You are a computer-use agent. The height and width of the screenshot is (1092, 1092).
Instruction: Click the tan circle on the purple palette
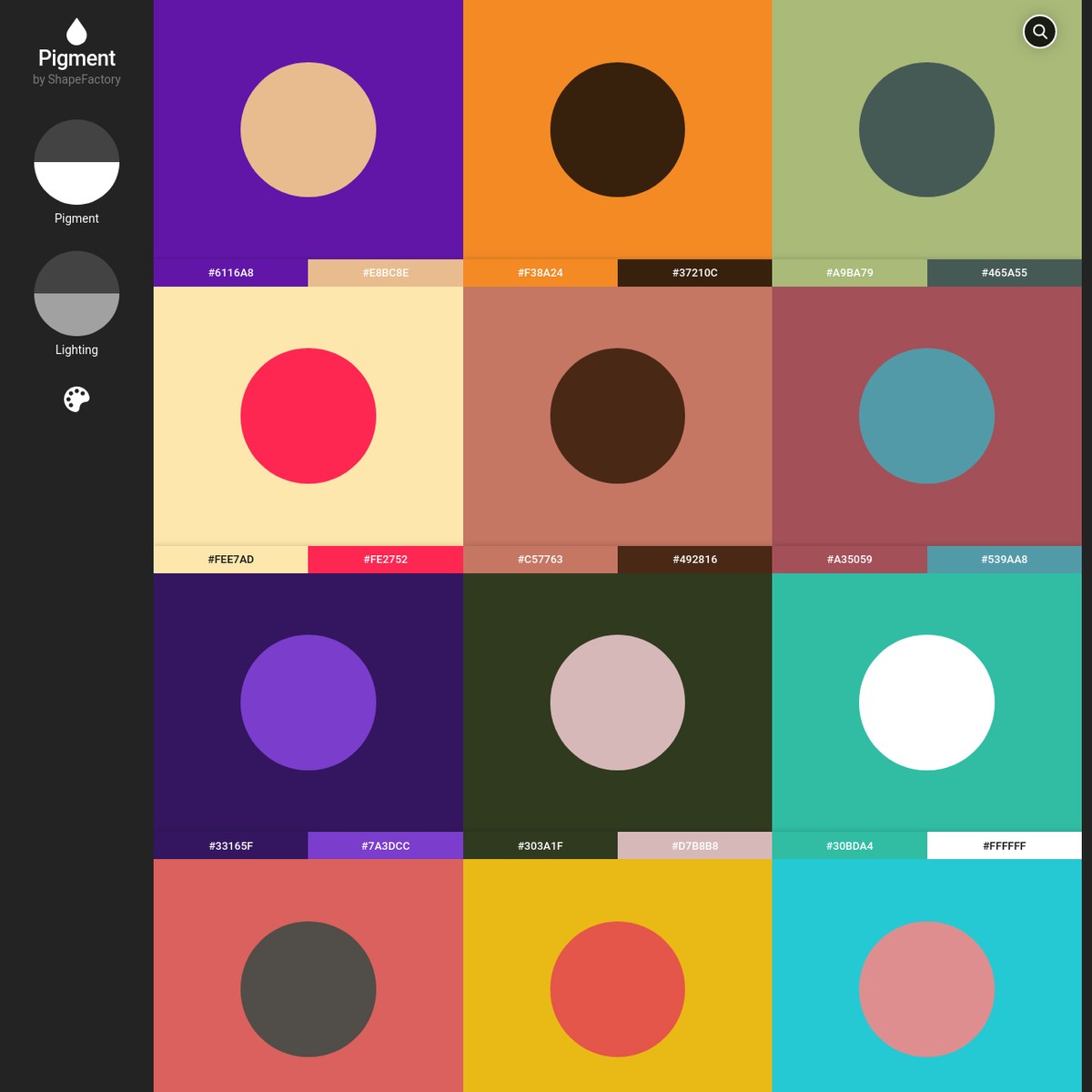308,130
